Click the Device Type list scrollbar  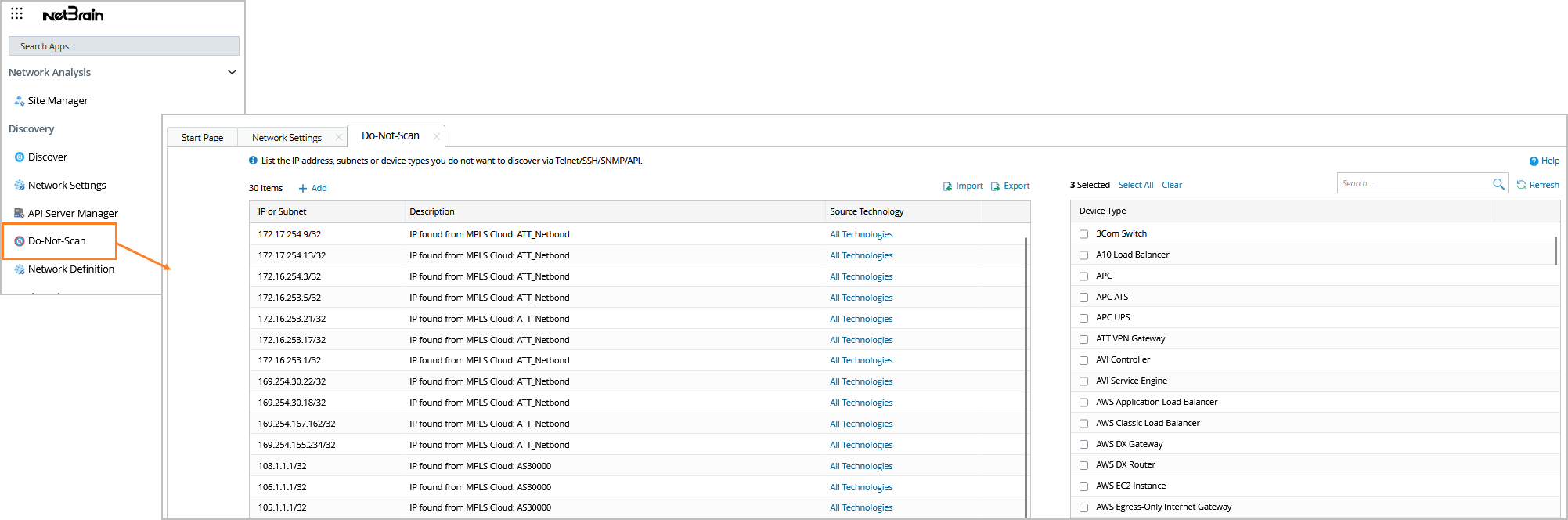click(x=1555, y=251)
